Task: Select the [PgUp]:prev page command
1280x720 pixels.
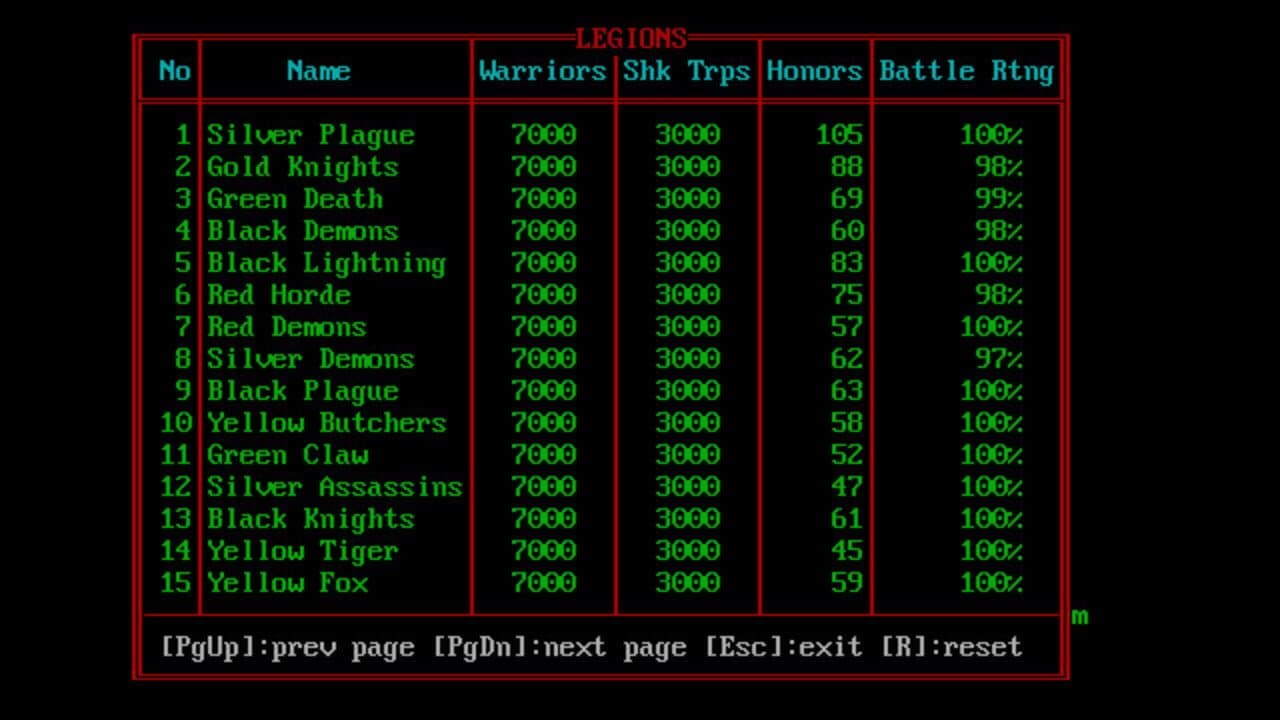Action: click(288, 647)
